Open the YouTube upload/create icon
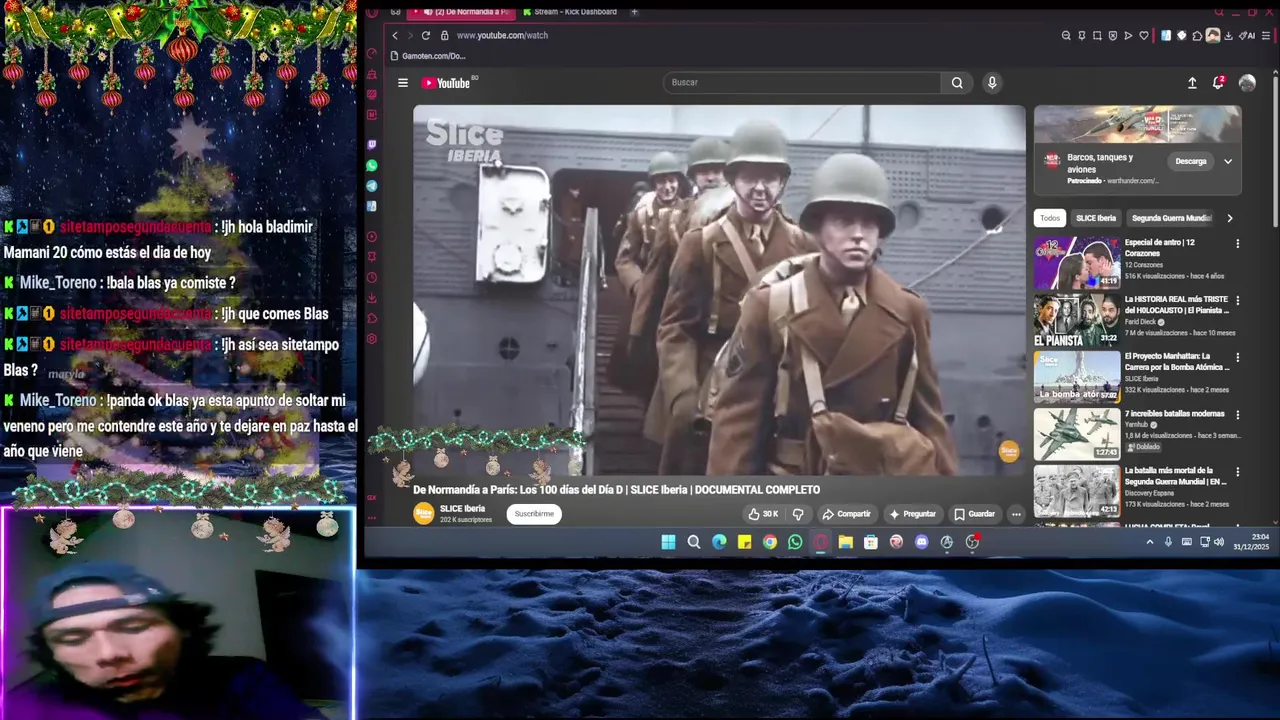The image size is (1280, 720). point(1192,83)
